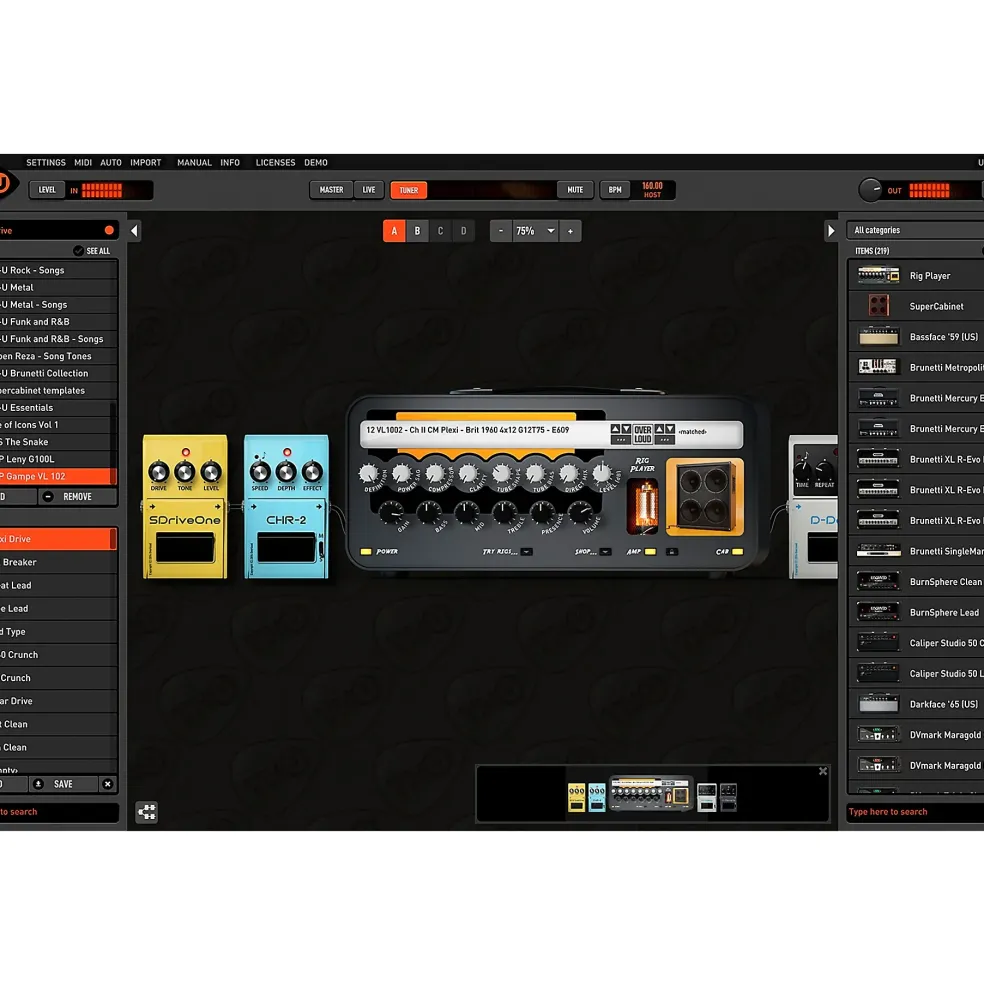Collapse the left preset panel arrow
The height and width of the screenshot is (985, 984).
click(x=134, y=231)
